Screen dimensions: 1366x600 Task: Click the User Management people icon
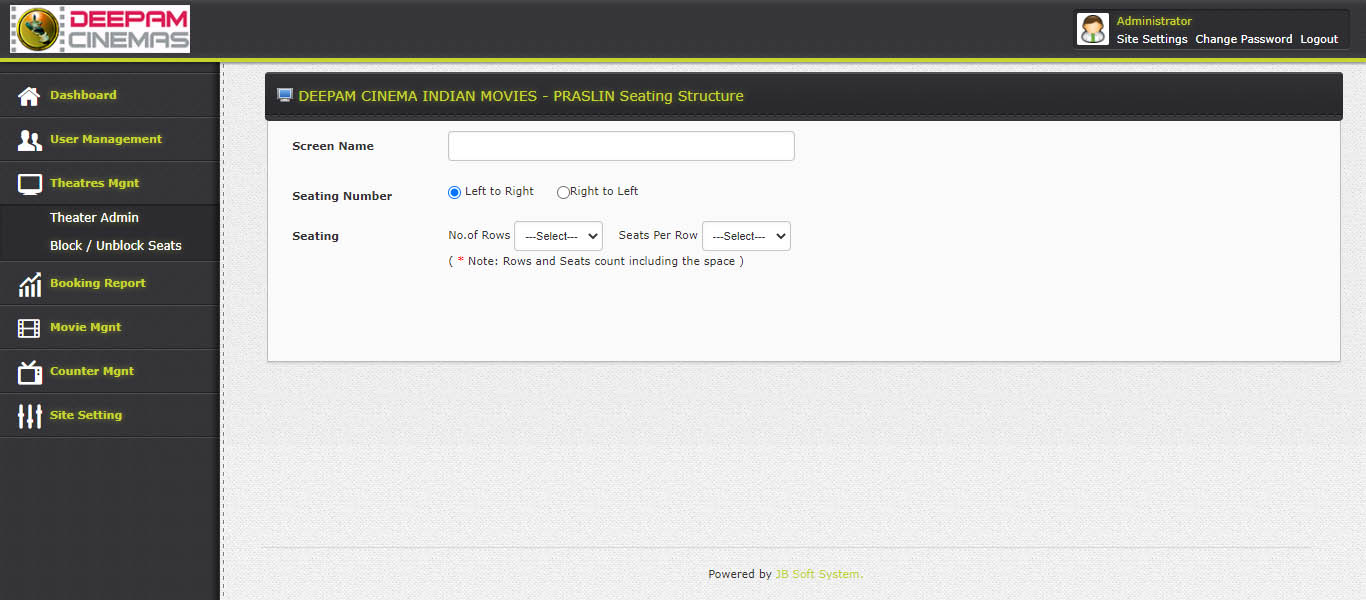click(x=29, y=140)
